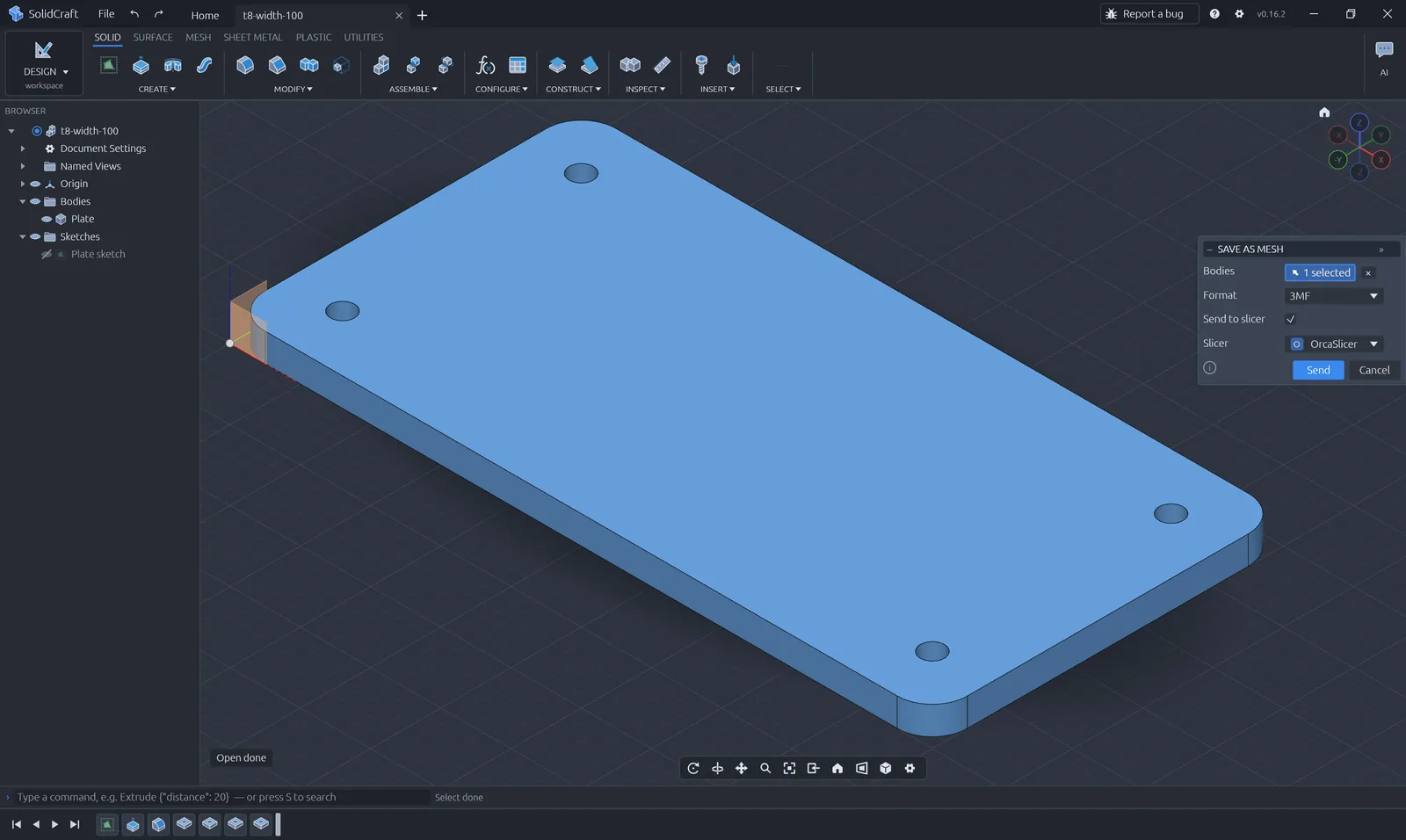Viewport: 1406px width, 840px height.
Task: Switch to the SURFACE tab
Action: coord(153,37)
